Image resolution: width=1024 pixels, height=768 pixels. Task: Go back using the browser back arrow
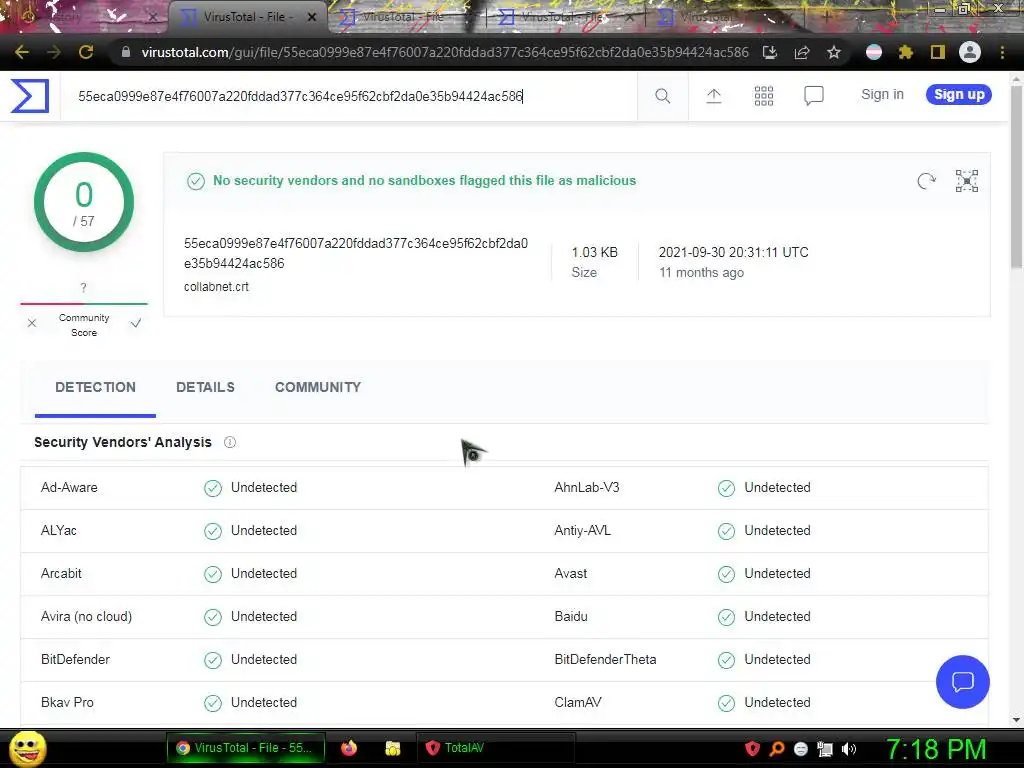coord(22,52)
